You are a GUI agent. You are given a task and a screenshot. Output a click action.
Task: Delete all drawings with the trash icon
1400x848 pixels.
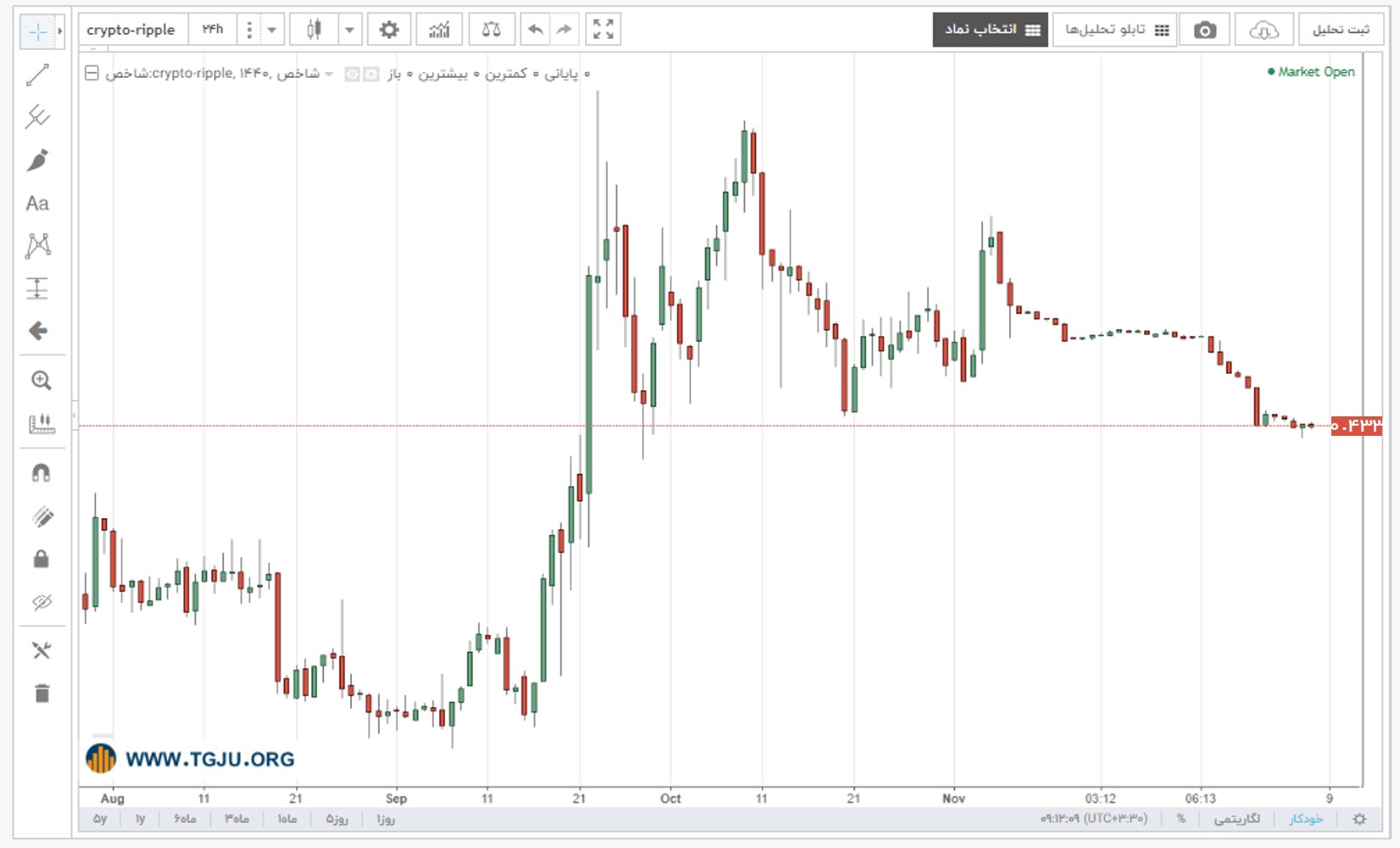pyautogui.click(x=42, y=693)
